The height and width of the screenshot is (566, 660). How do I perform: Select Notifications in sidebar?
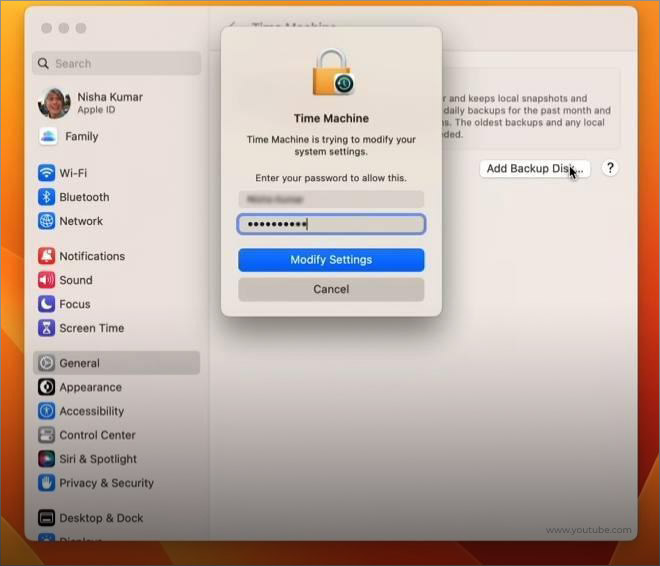click(92, 256)
